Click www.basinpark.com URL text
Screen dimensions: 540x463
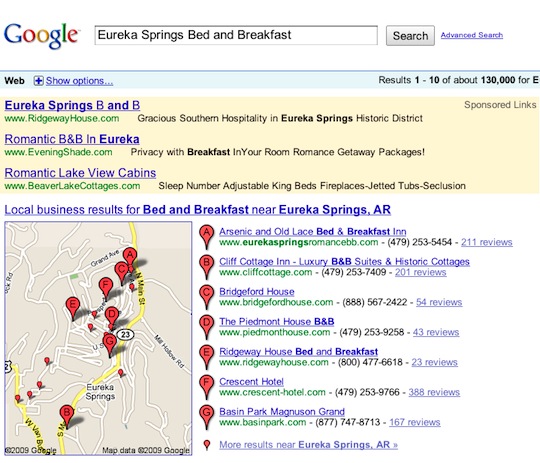pos(263,422)
